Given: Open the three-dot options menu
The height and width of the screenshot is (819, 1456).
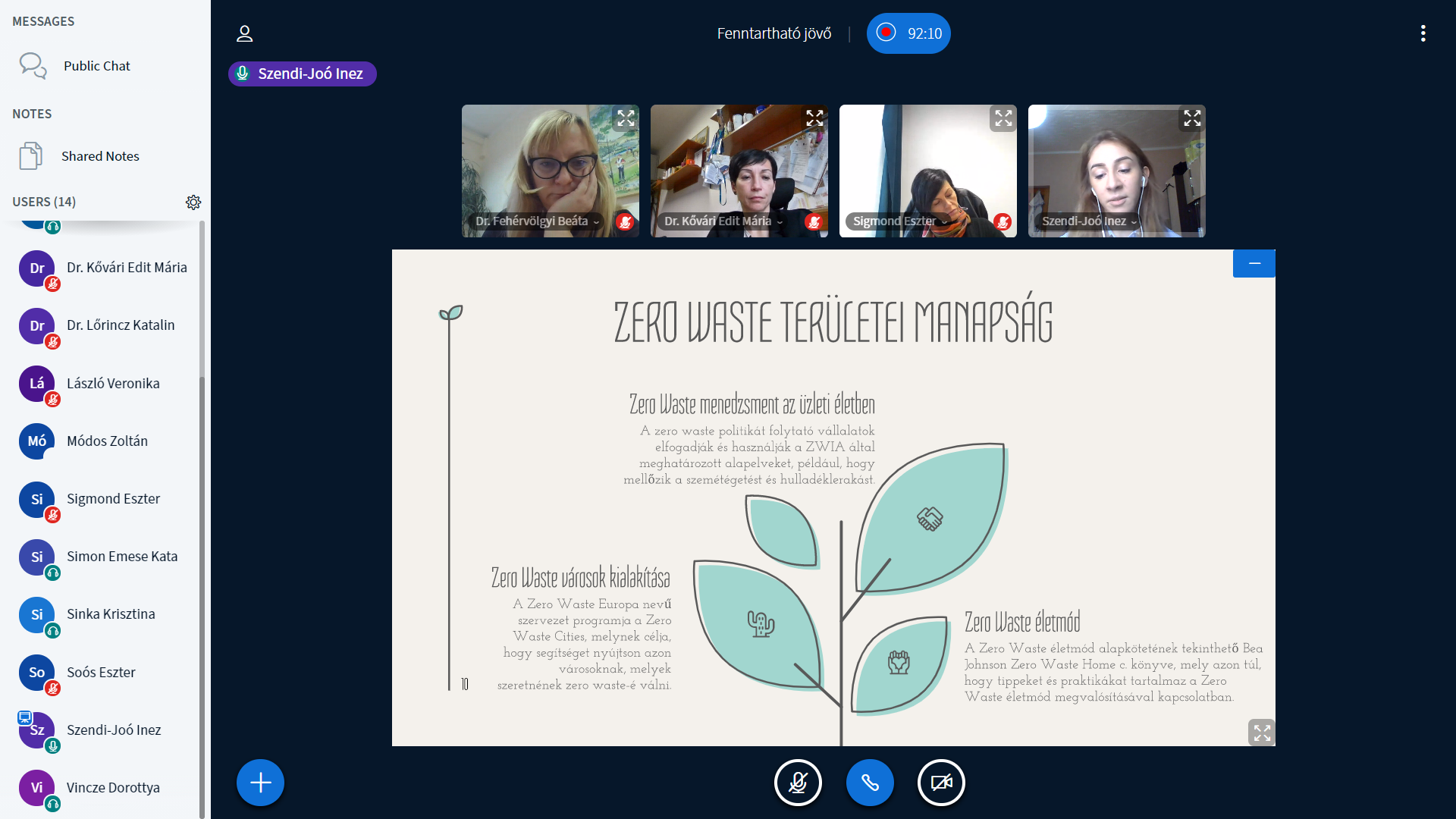Looking at the screenshot, I should (1423, 33).
